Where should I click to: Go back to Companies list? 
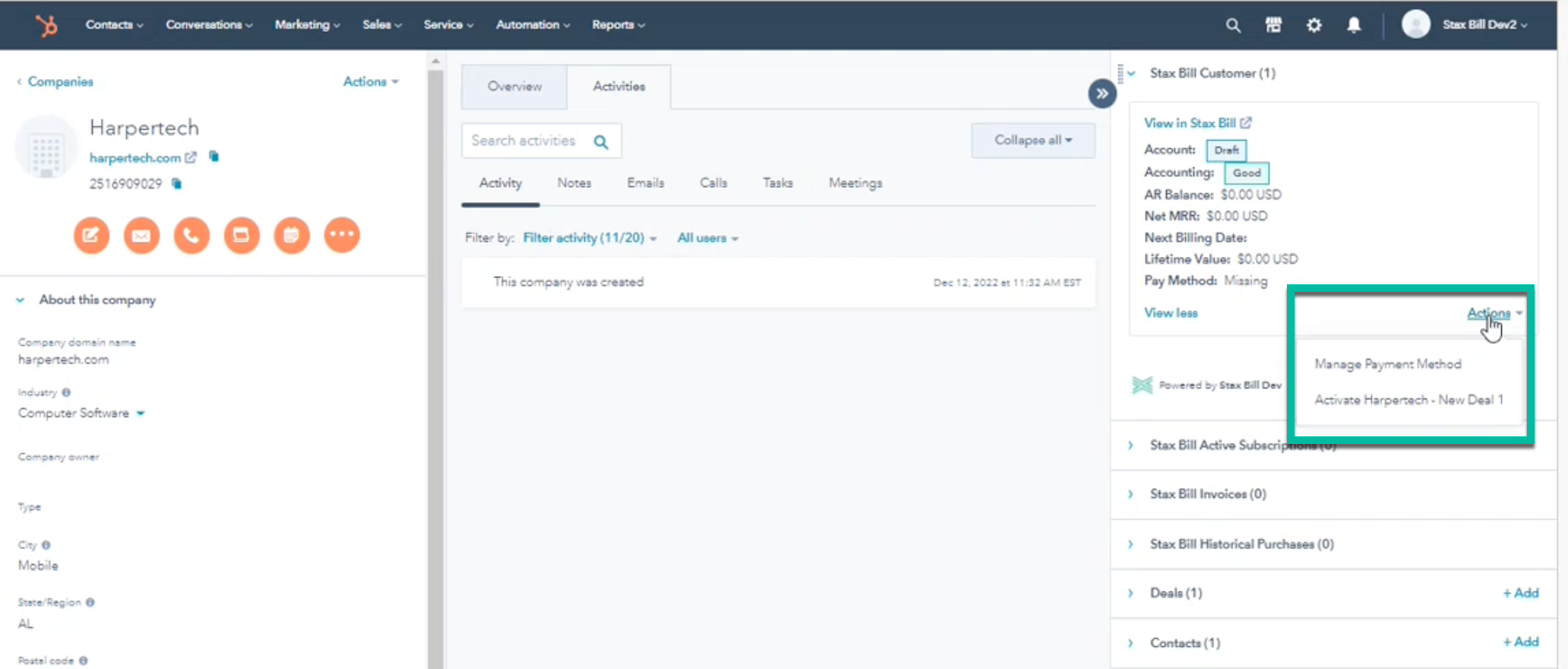(55, 81)
